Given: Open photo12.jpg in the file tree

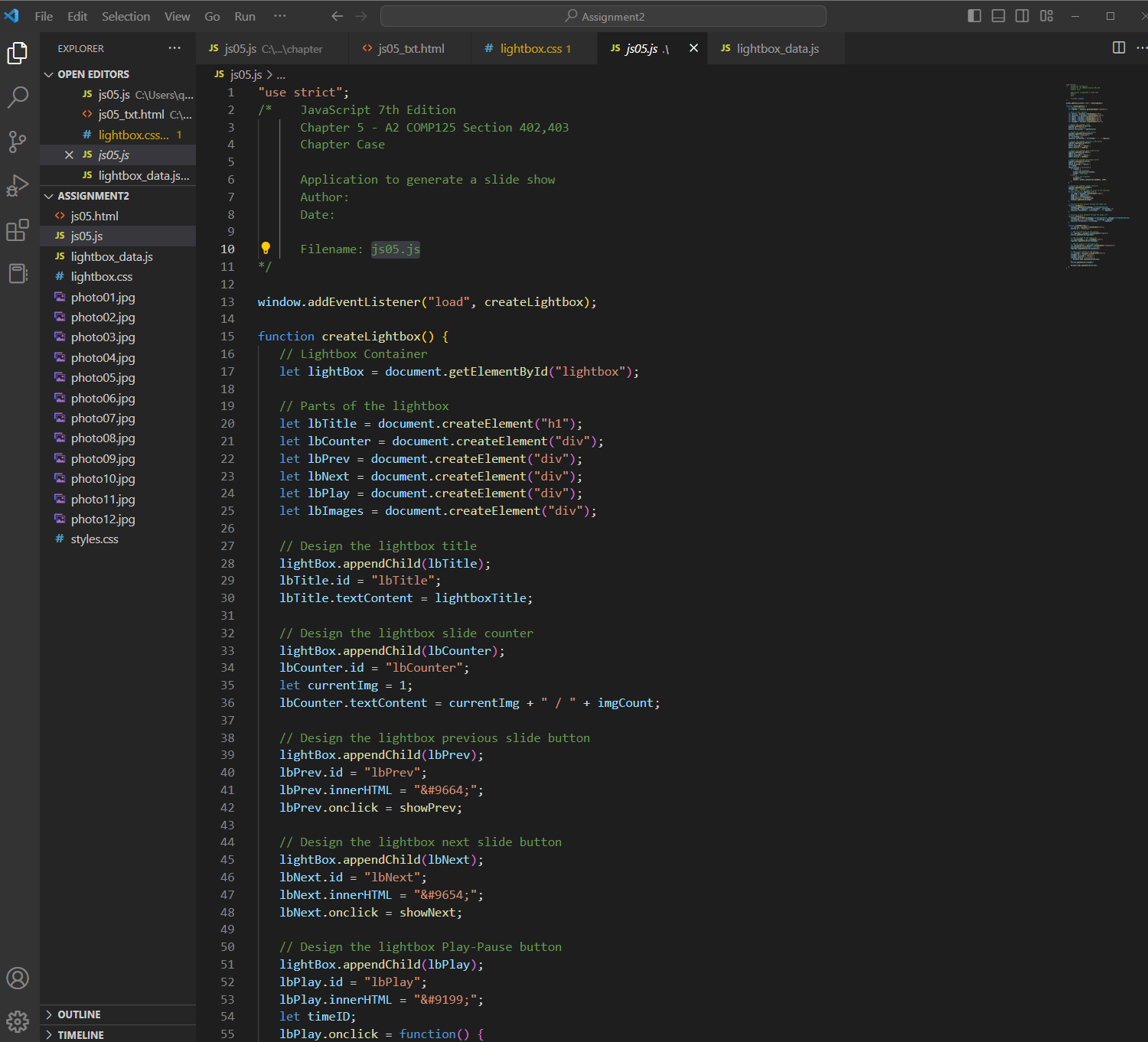Looking at the screenshot, I should click(118, 519).
